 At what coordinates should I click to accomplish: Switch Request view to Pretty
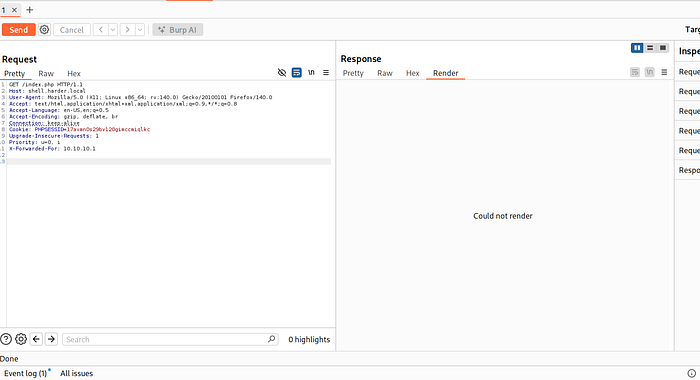coord(14,74)
